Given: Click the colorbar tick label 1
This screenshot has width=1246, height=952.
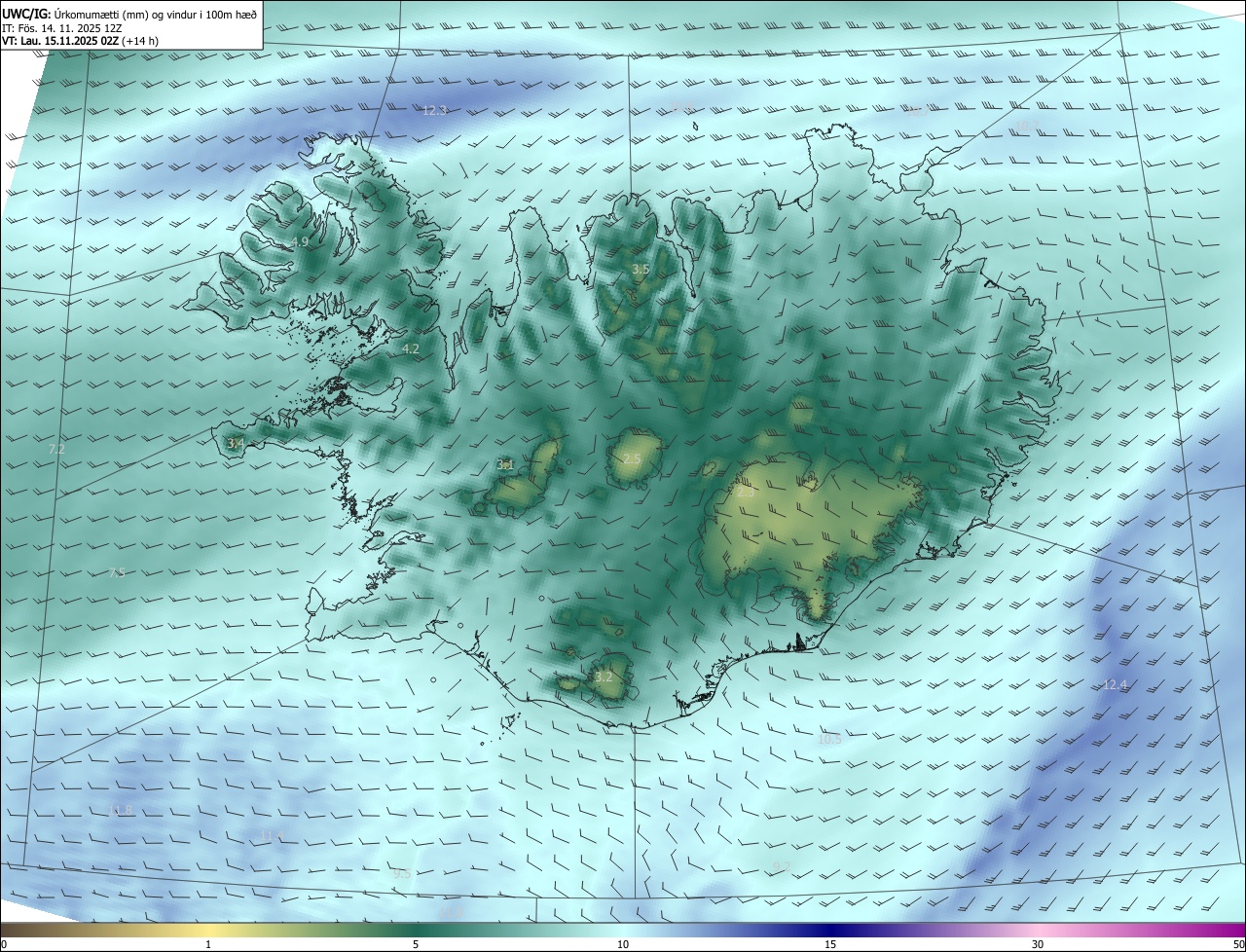Looking at the screenshot, I should point(208,945).
